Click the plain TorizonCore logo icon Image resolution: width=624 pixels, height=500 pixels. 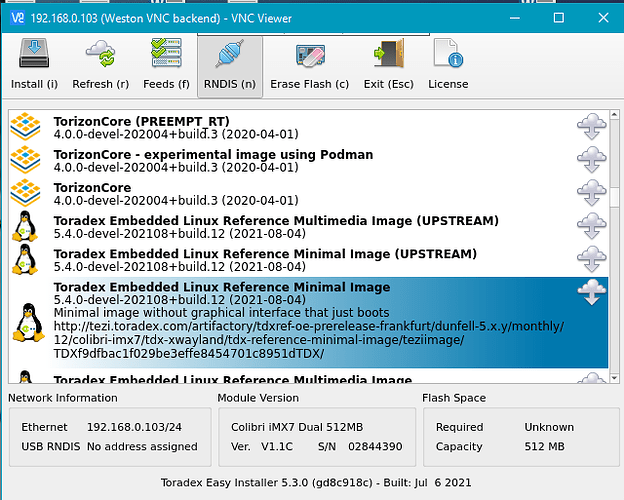coord(25,193)
